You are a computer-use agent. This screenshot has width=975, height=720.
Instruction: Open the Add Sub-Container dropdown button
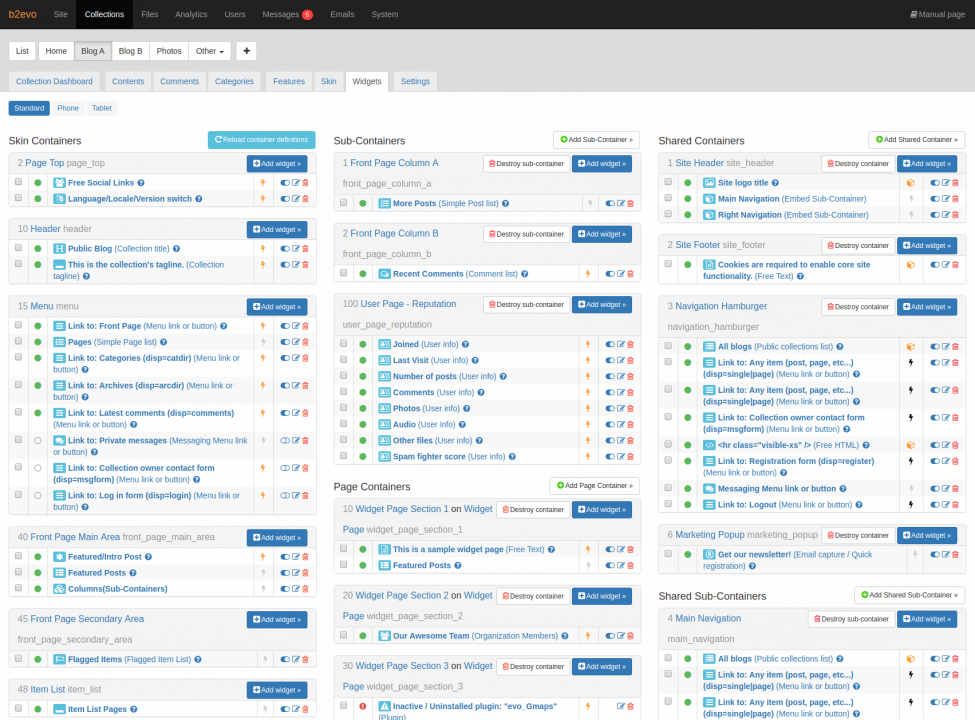tap(596, 140)
